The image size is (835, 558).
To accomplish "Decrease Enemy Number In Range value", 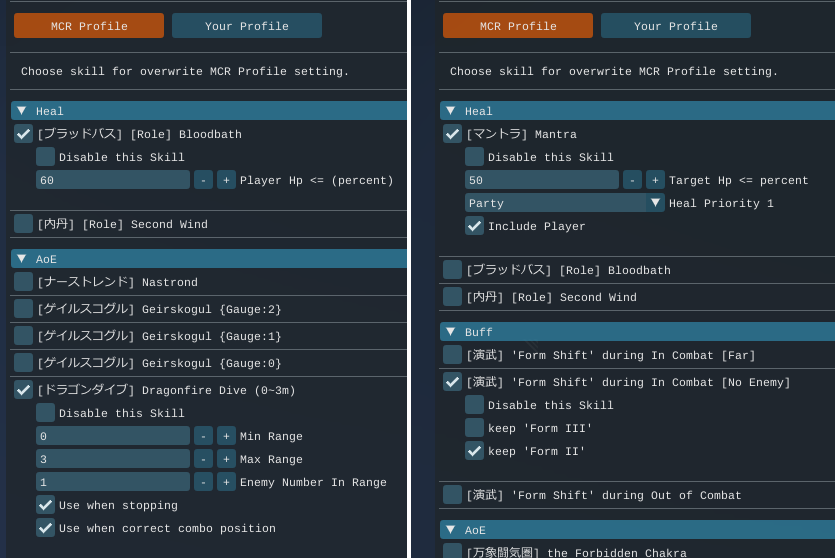I will tap(203, 482).
